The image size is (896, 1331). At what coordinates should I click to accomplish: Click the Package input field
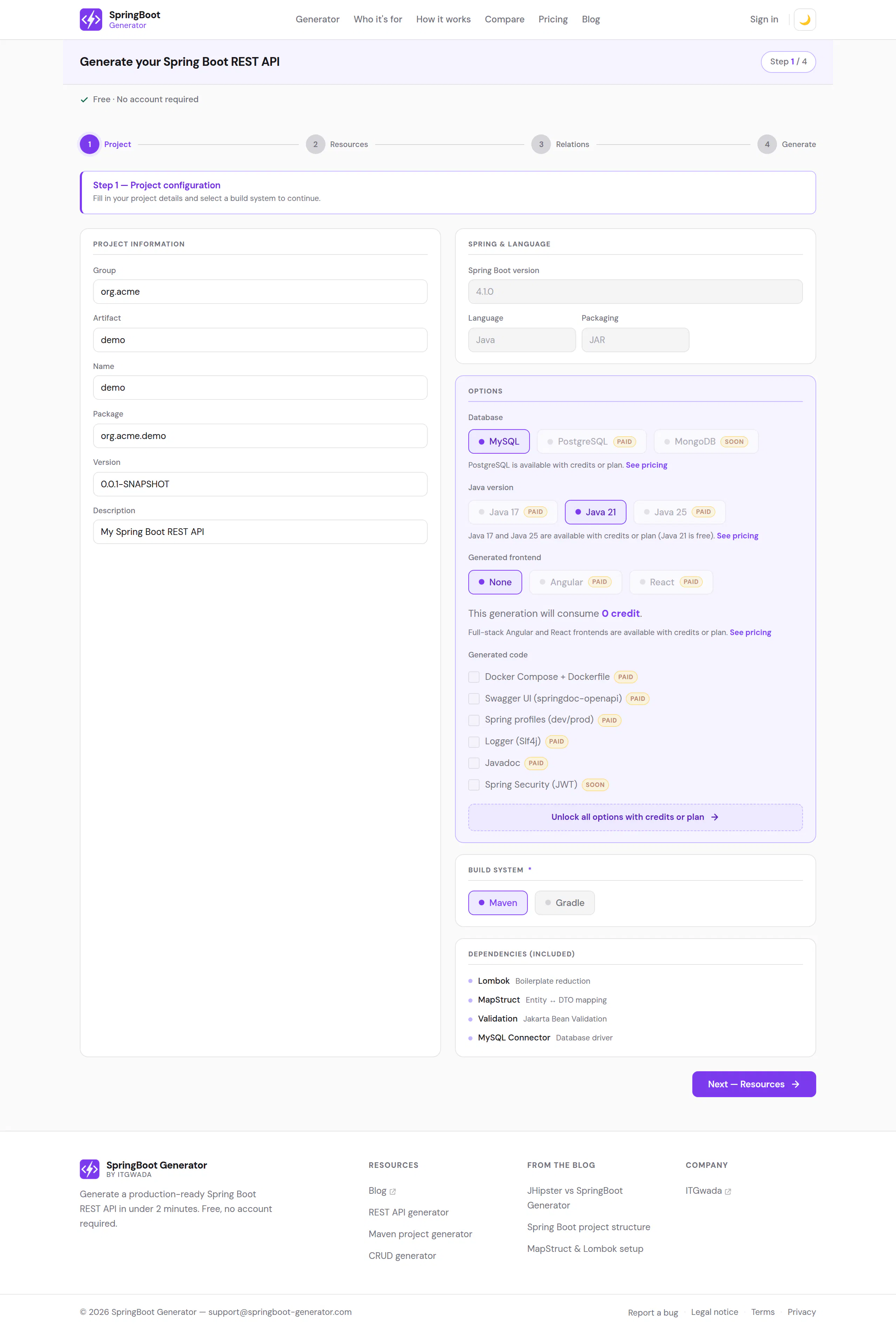260,436
